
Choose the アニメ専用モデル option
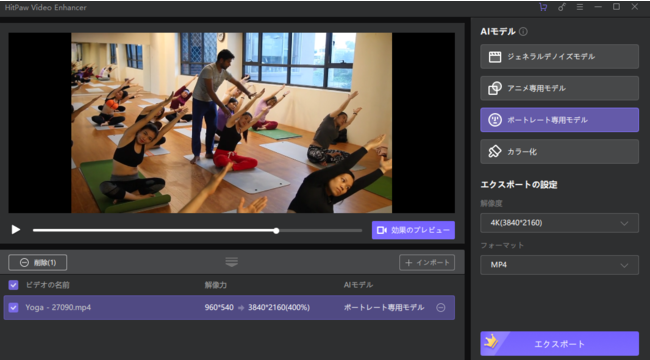559,88
